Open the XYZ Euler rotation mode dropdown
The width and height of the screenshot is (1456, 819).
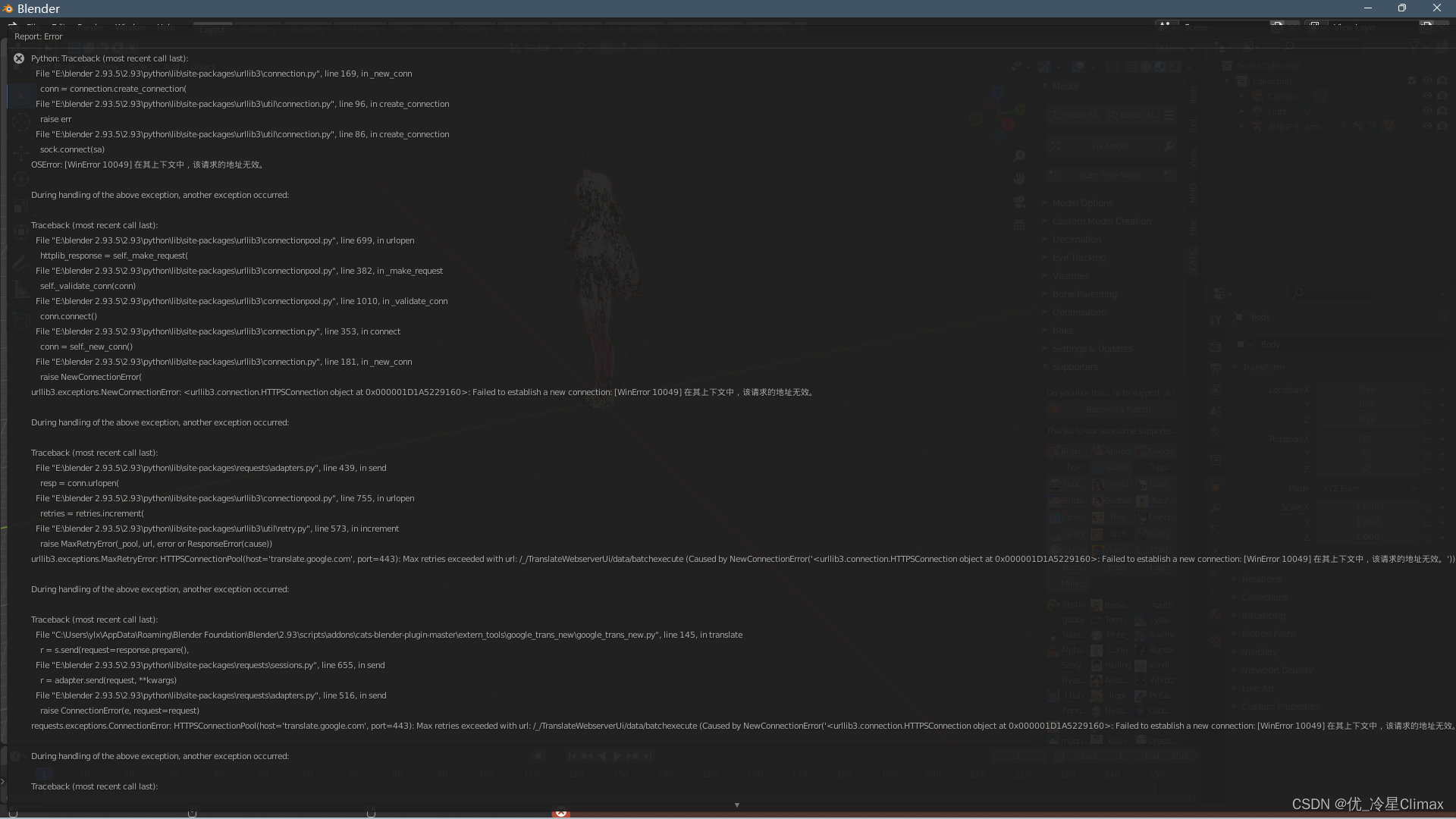(1369, 488)
